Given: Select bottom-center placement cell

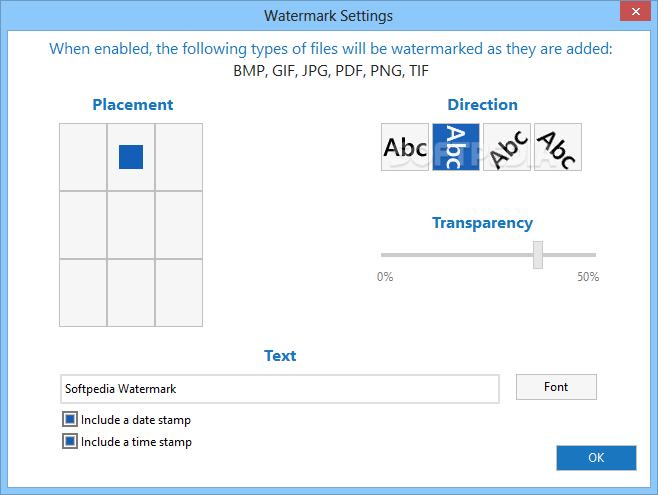Looking at the screenshot, I should [131, 293].
